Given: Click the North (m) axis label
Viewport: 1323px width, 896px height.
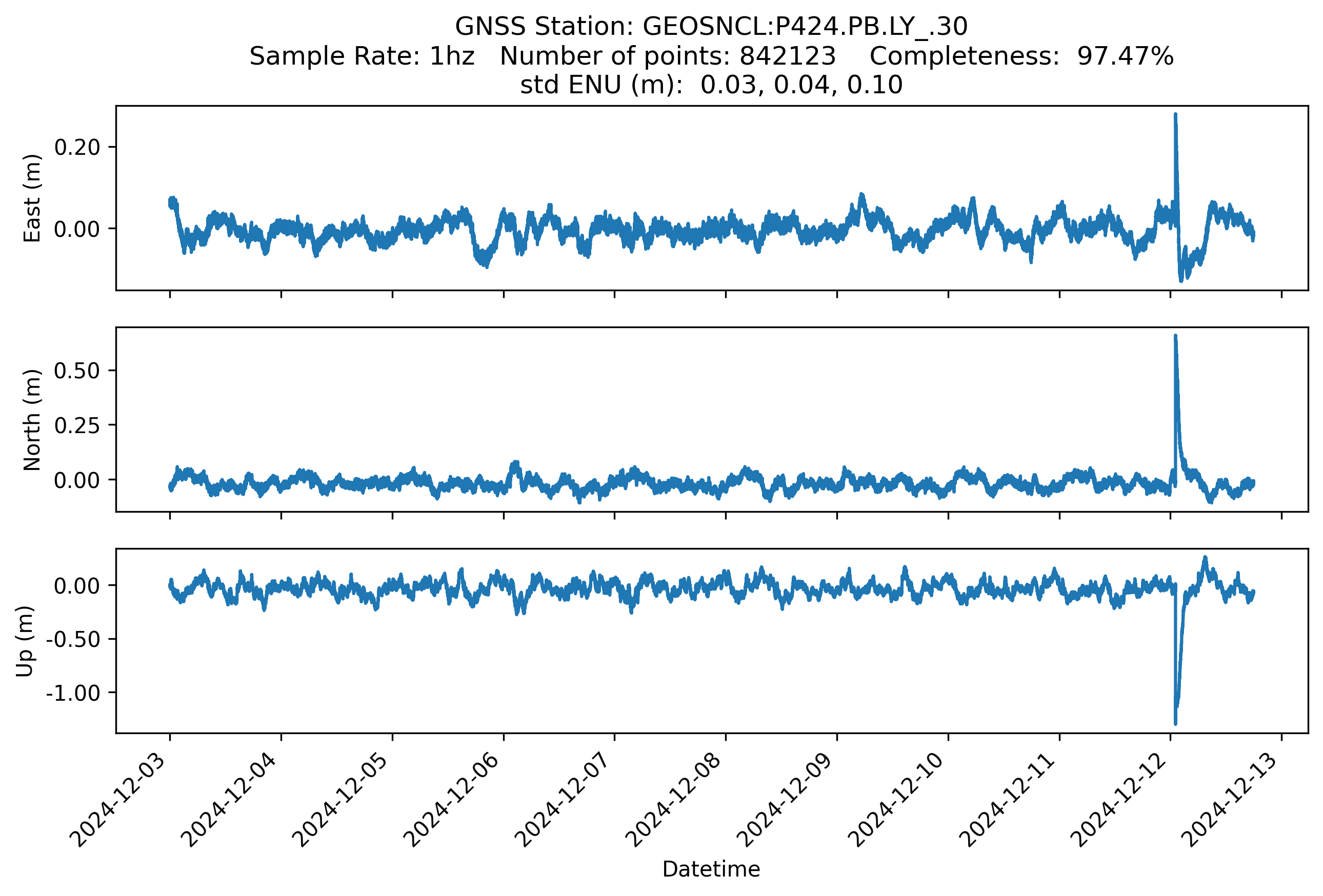Looking at the screenshot, I should (x=32, y=420).
